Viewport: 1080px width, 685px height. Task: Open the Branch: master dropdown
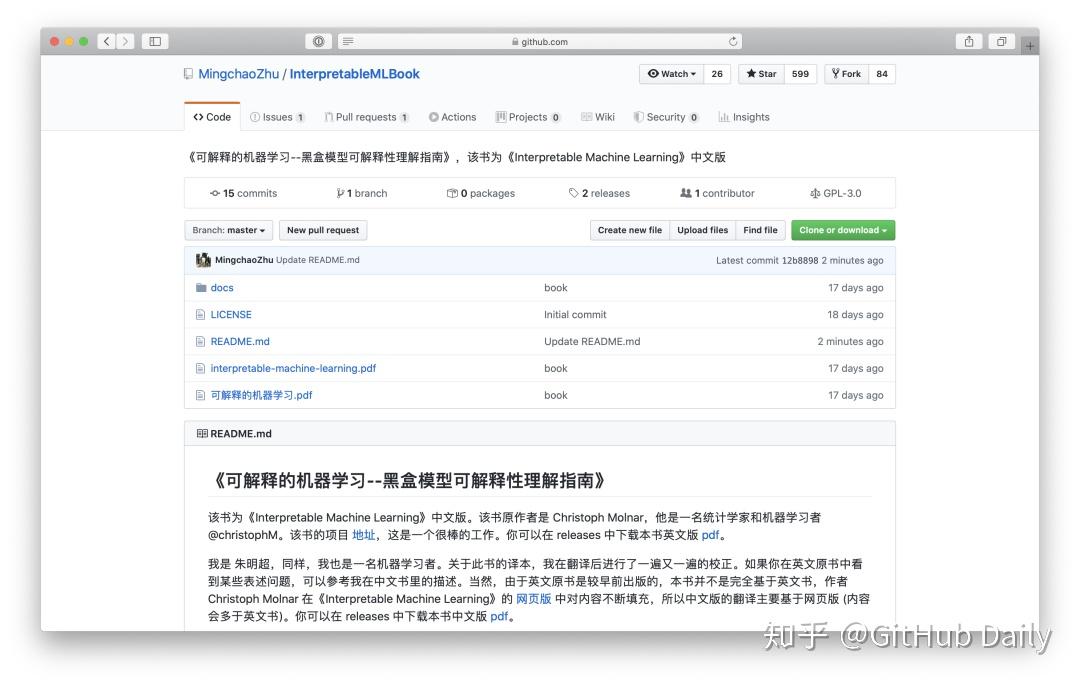pos(227,229)
